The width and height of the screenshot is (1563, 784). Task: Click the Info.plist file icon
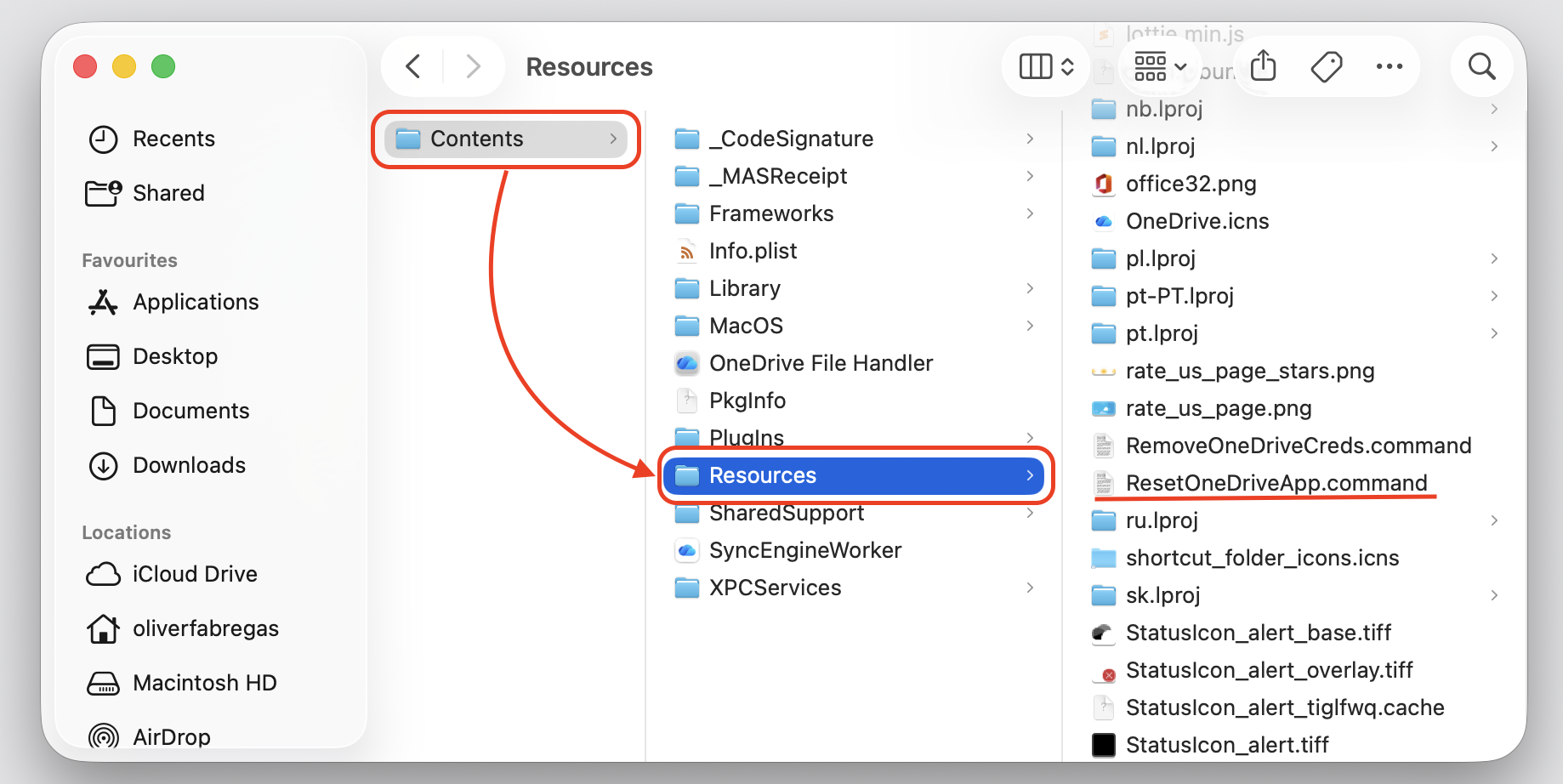click(686, 251)
